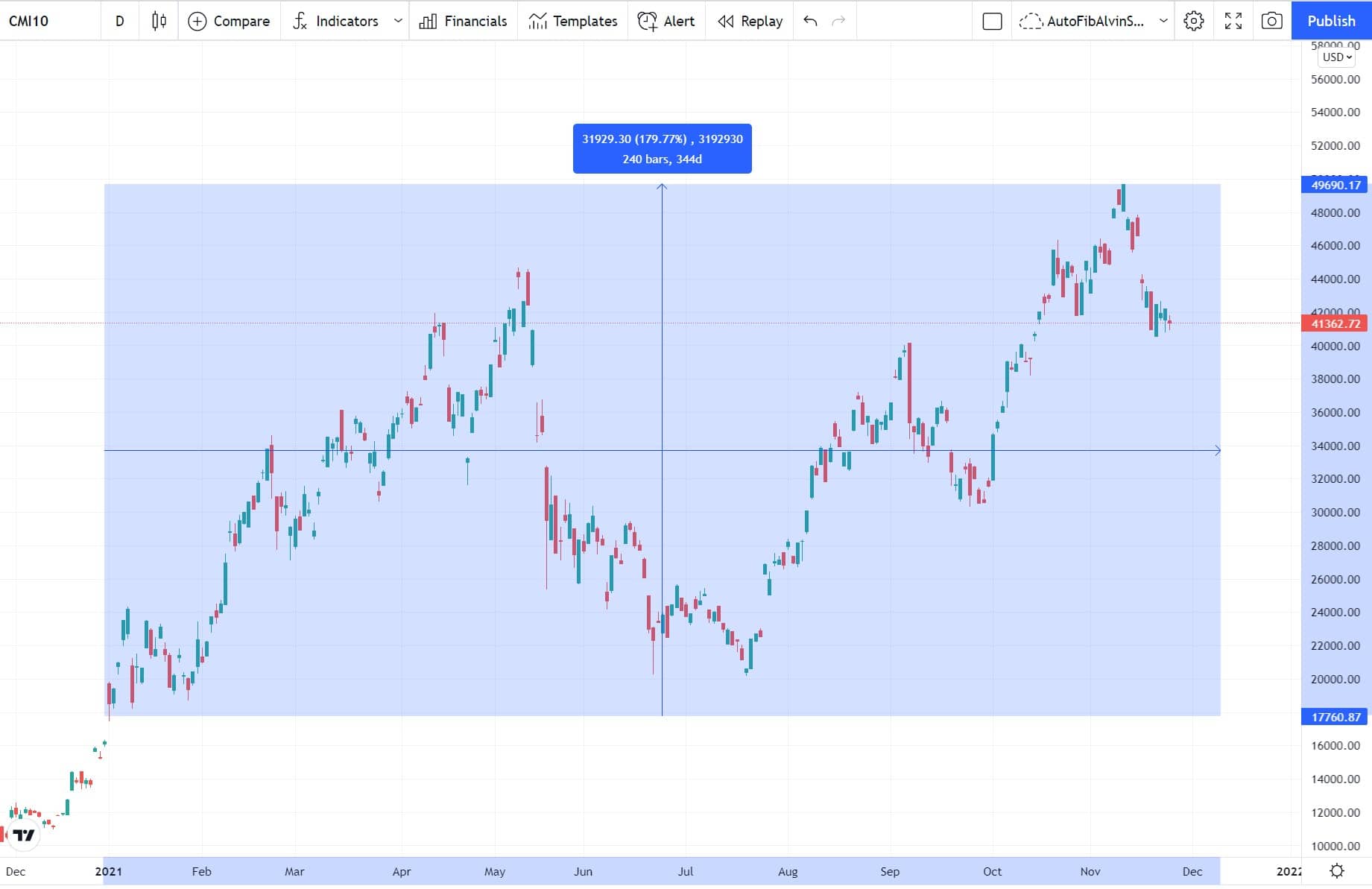
Task: Select the layout square icon
Action: coord(992,21)
